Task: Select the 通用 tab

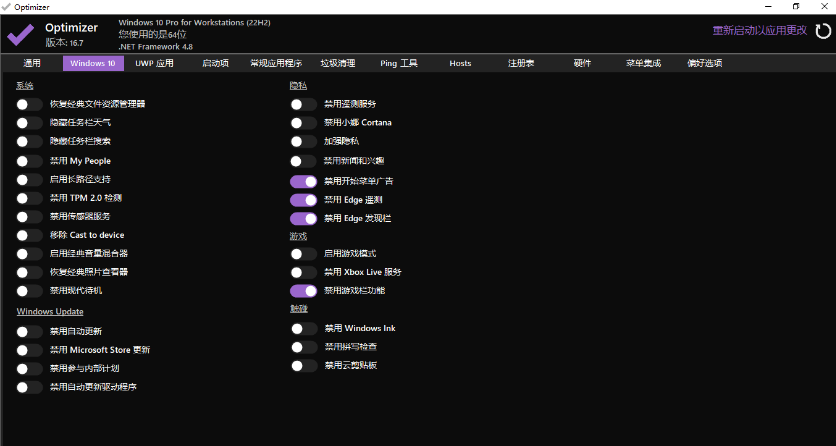Action: click(32, 63)
